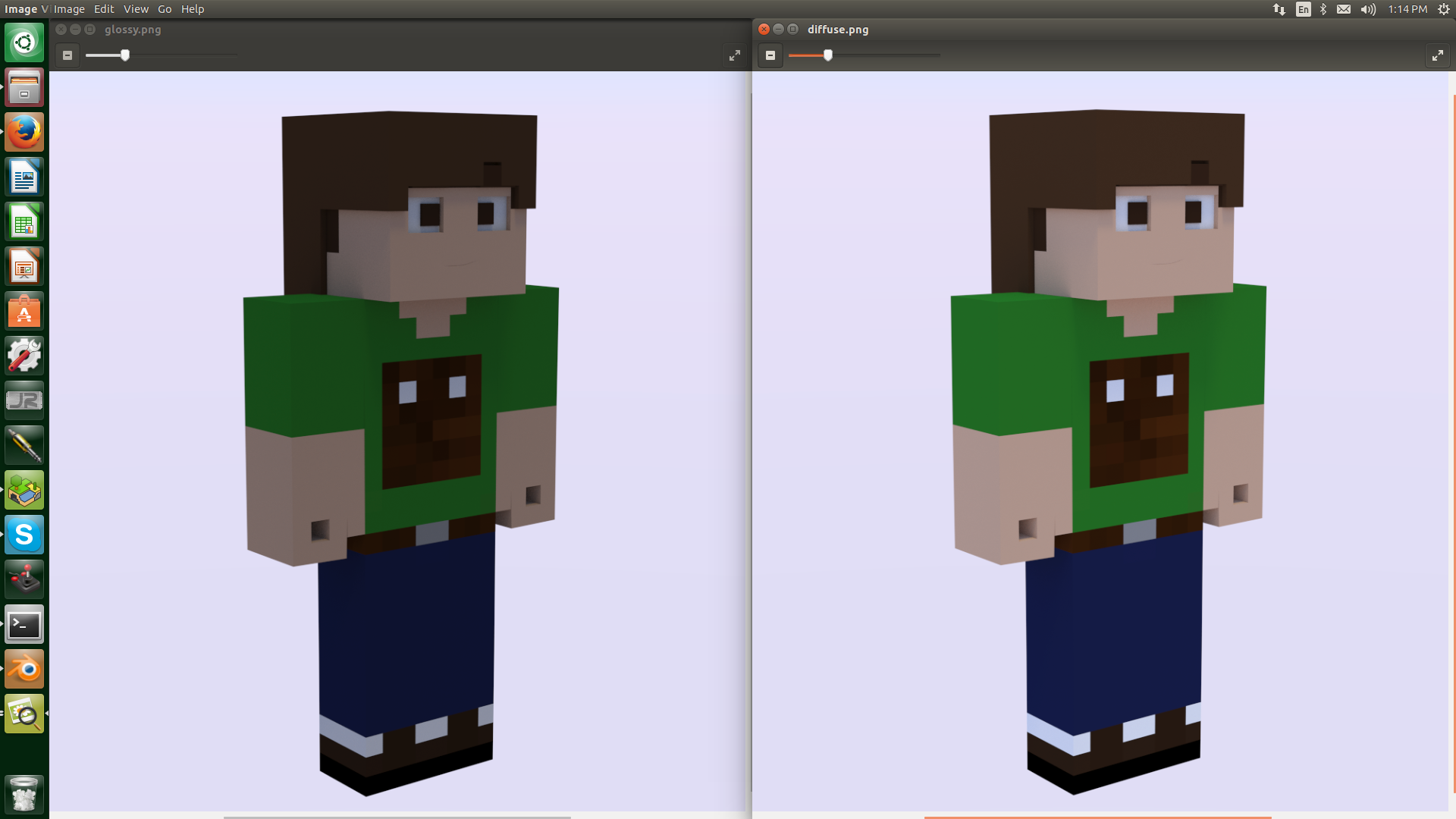Open LibreOffice Calc from dock
The image size is (1456, 819).
(x=24, y=222)
